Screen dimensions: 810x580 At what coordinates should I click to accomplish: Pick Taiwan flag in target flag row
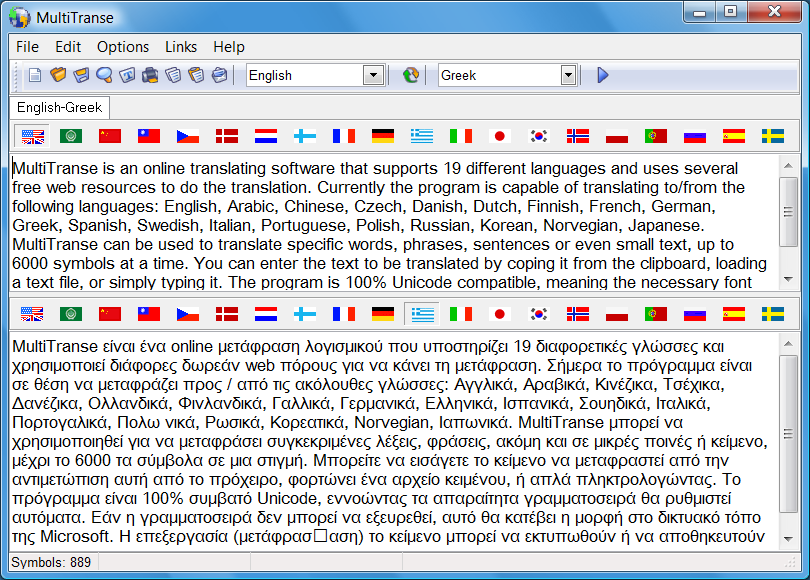click(149, 314)
